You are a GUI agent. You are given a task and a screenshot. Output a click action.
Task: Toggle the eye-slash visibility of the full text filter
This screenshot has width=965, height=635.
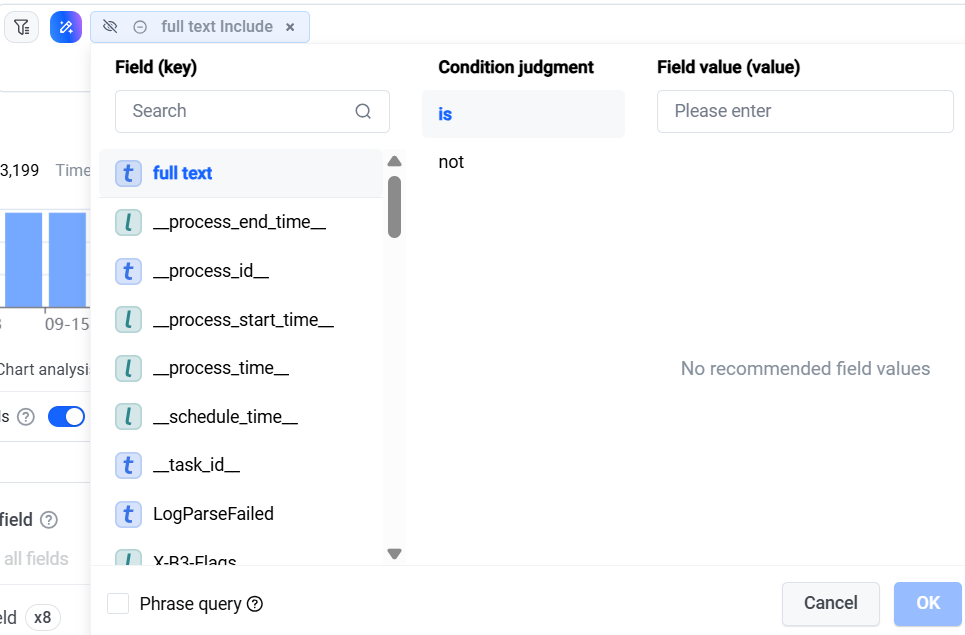click(x=110, y=26)
